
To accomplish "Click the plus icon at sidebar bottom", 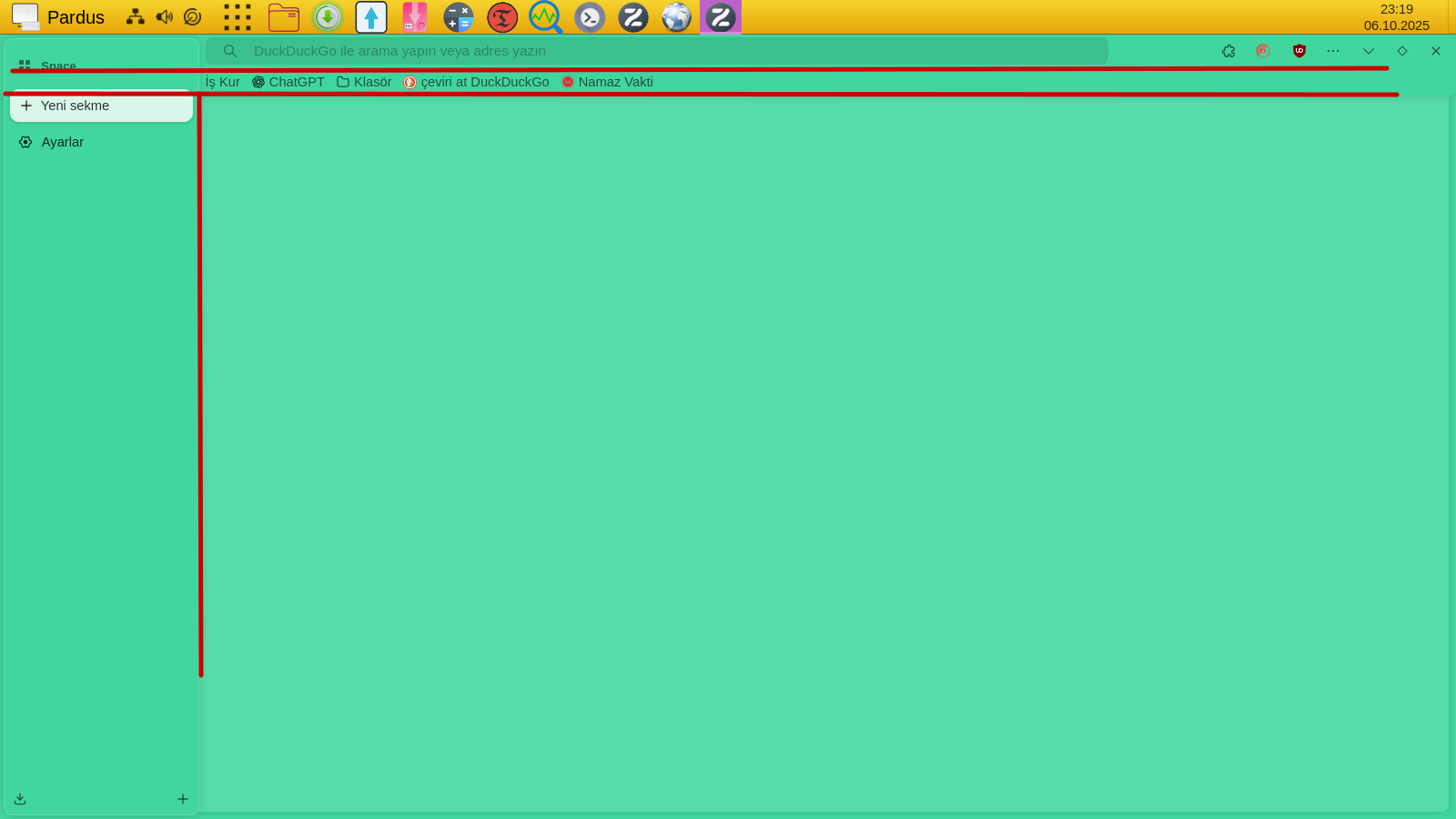I will [183, 799].
